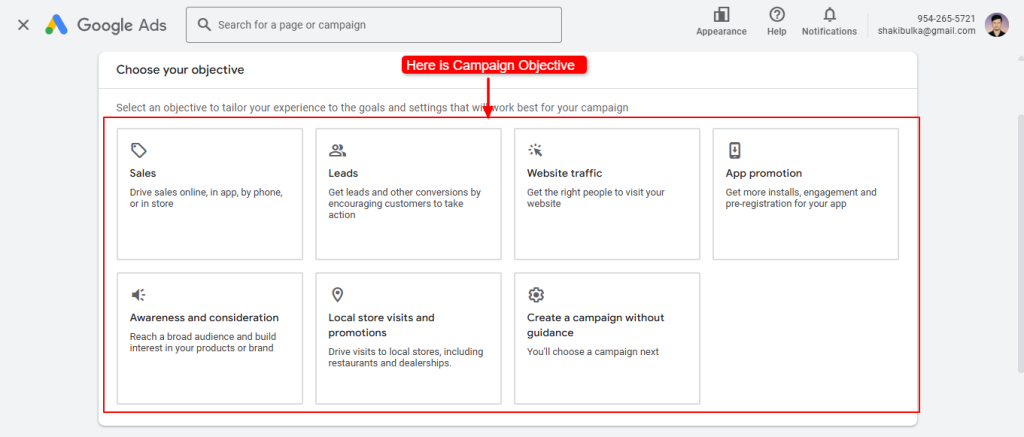Close campaign creation with the X button

click(x=23, y=24)
